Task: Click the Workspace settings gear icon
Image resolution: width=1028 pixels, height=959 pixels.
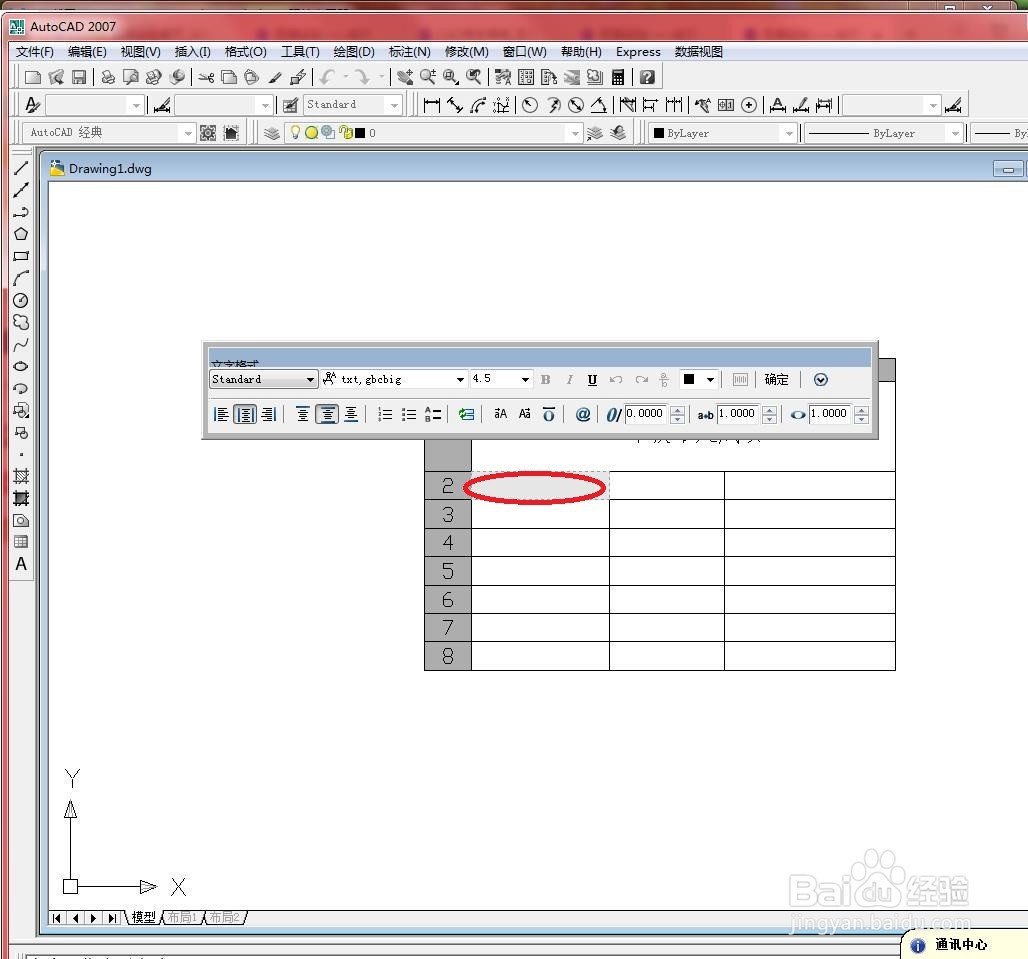Action: [208, 133]
